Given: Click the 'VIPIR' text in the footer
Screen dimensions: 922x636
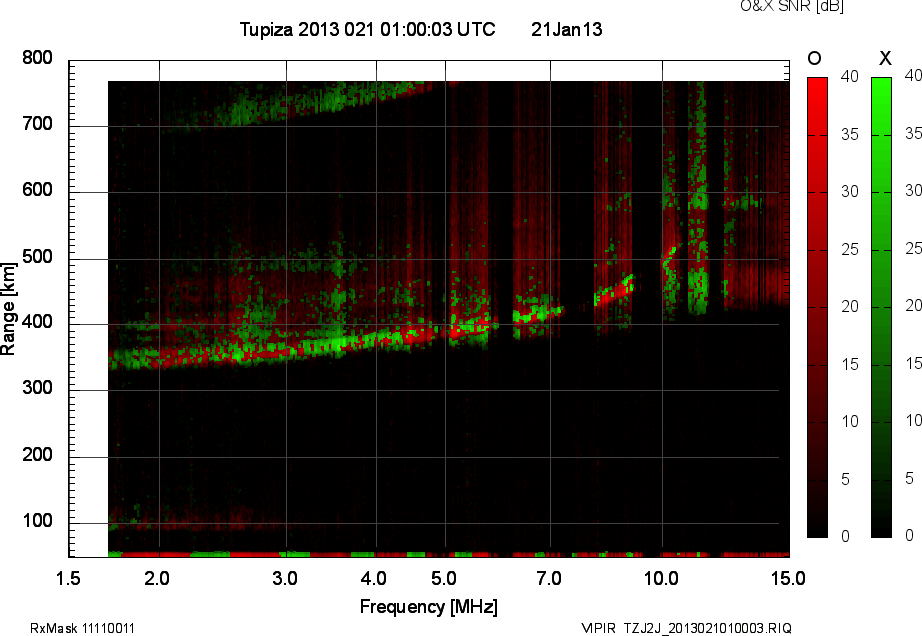Looking at the screenshot, I should [599, 628].
